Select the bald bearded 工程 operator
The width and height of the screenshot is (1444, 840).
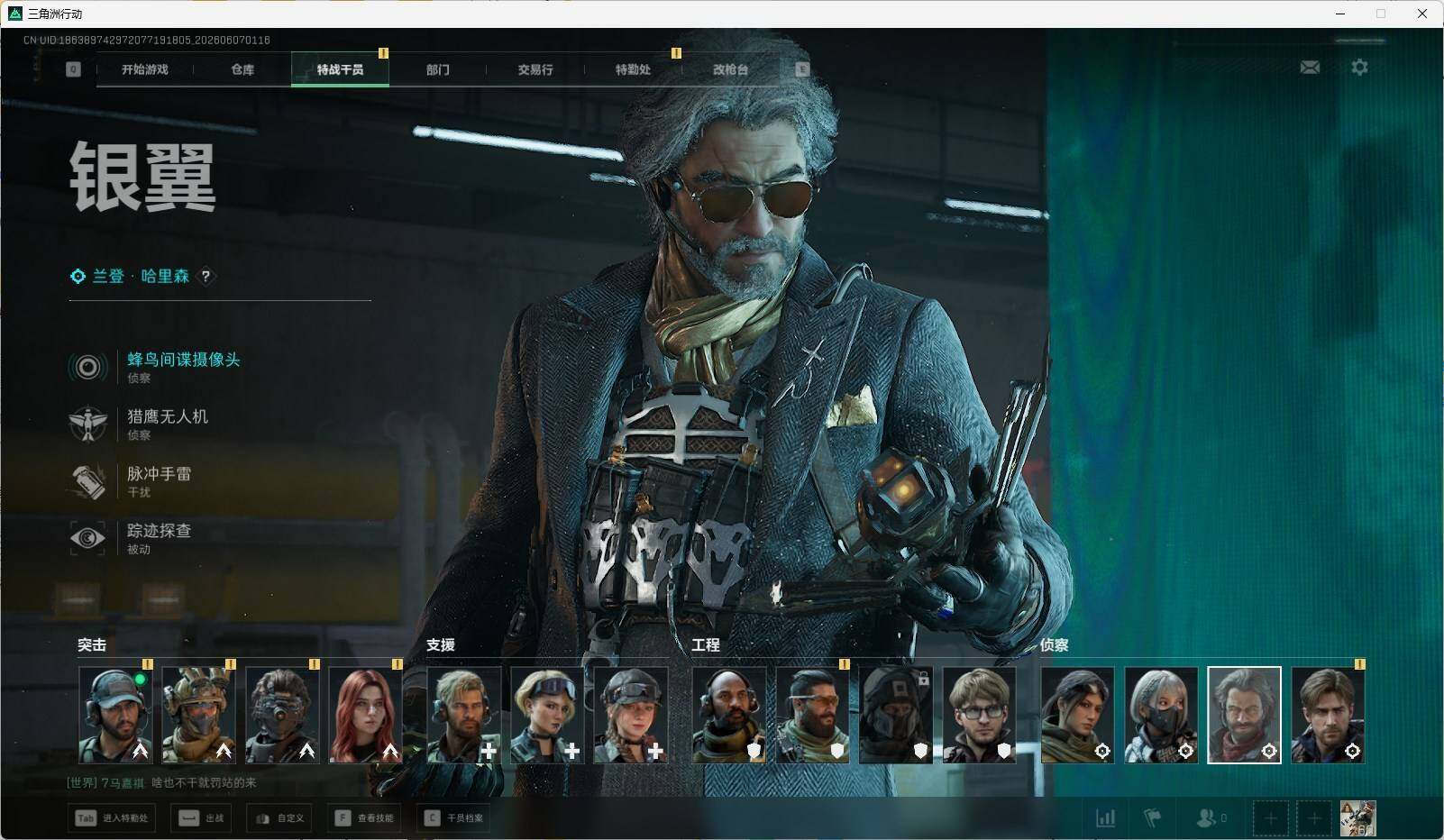click(729, 716)
